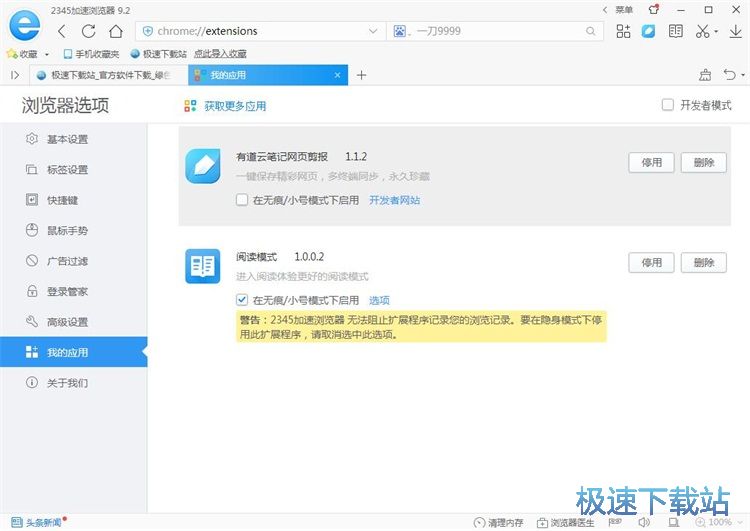Go to home page icon

116,32
